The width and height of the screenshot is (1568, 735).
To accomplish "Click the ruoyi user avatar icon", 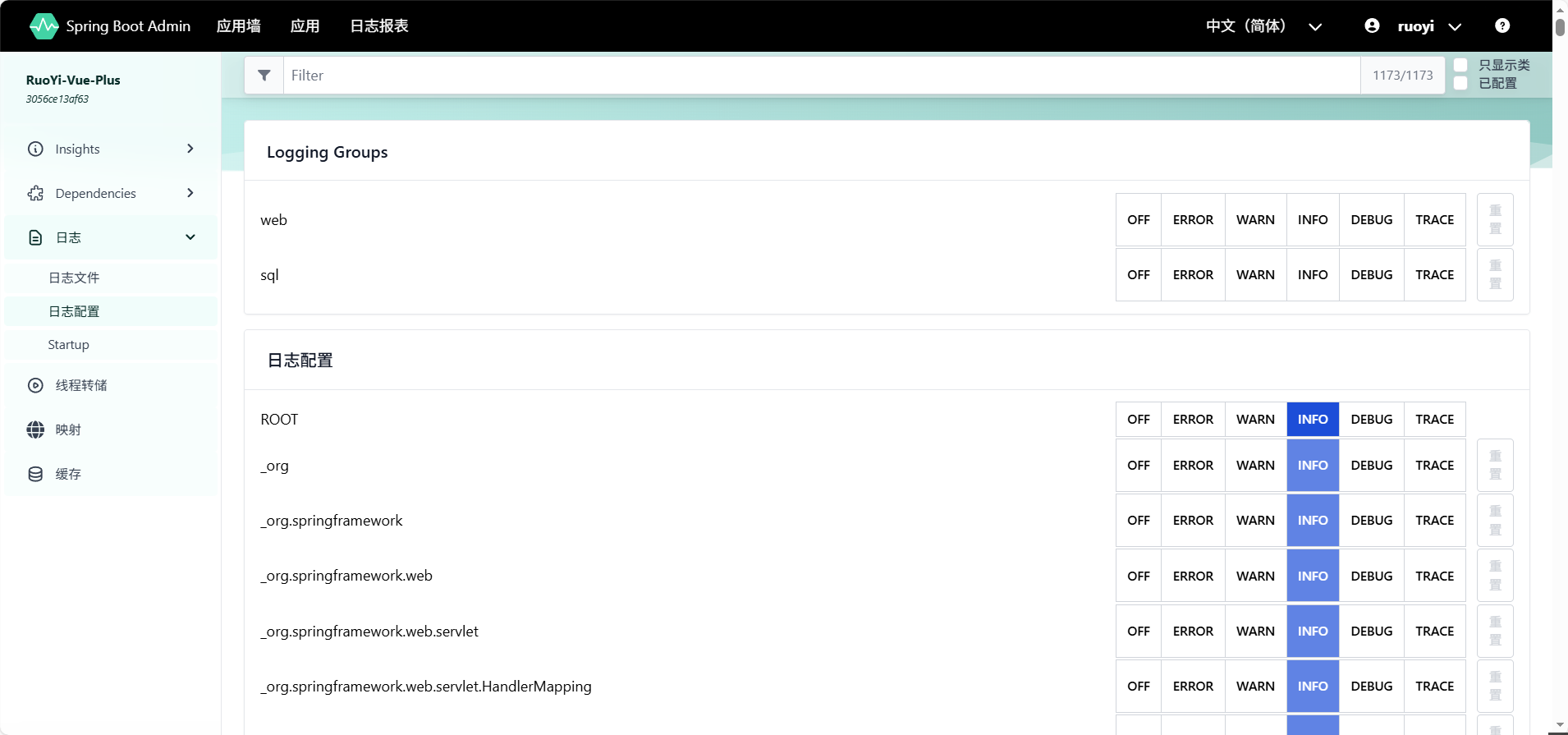I will (x=1372, y=26).
